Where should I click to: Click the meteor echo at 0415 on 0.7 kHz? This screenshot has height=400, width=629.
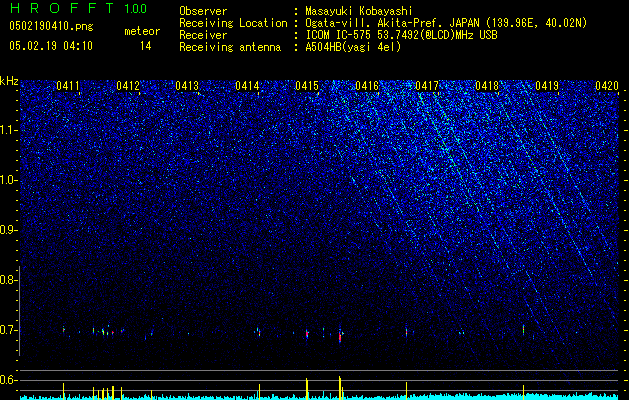[307, 333]
